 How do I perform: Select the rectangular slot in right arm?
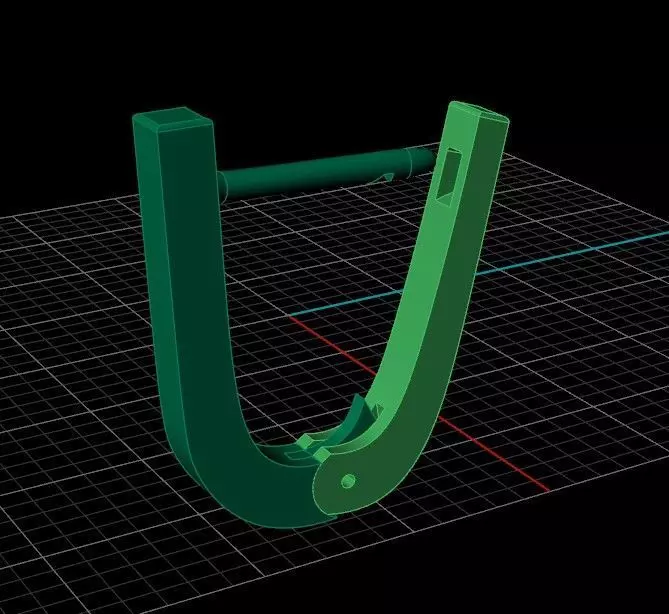448,178
